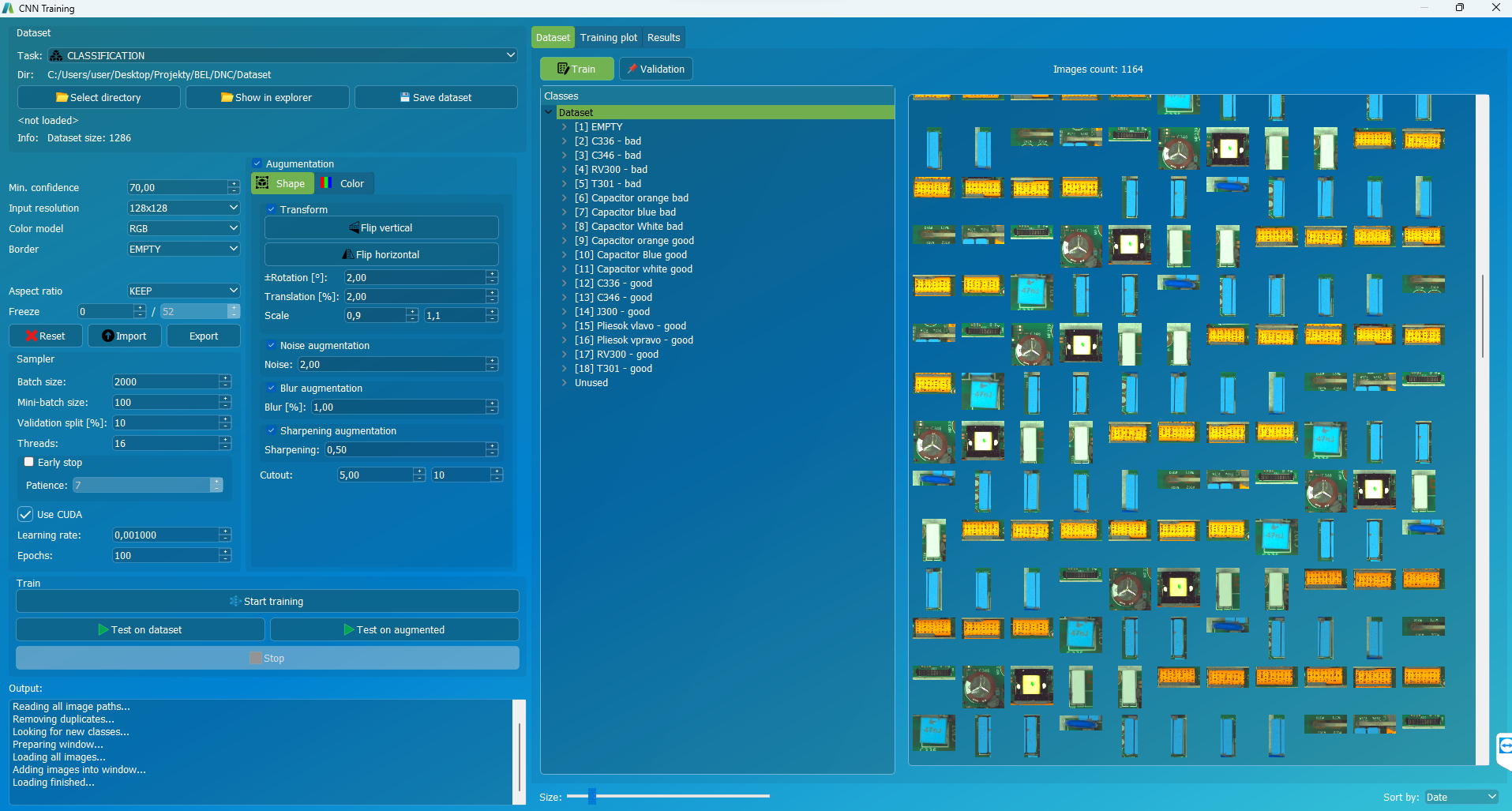This screenshot has height=811, width=1512.
Task: Switch to the Results tab
Action: coord(663,37)
